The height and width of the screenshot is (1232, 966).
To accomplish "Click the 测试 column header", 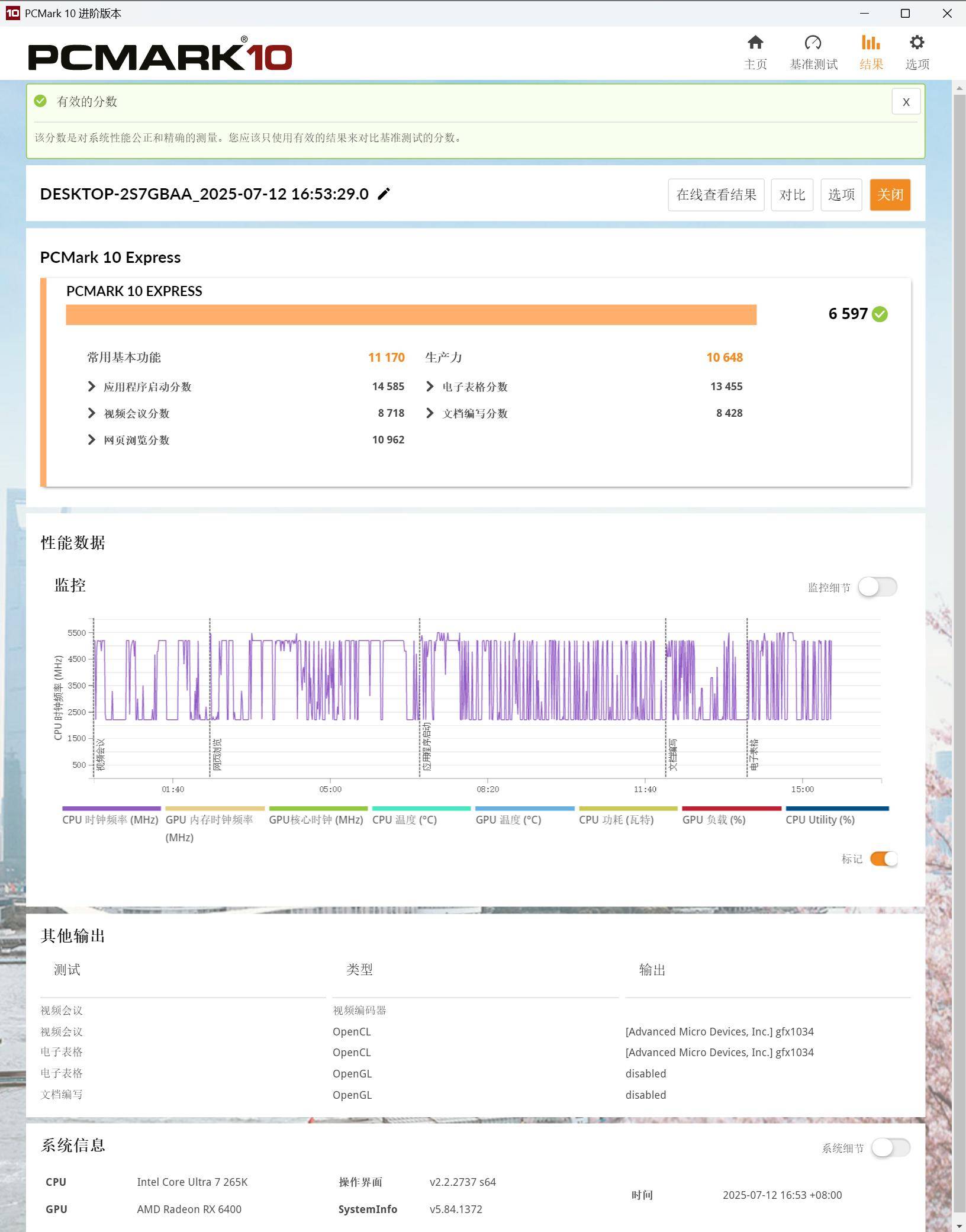I will click(67, 969).
